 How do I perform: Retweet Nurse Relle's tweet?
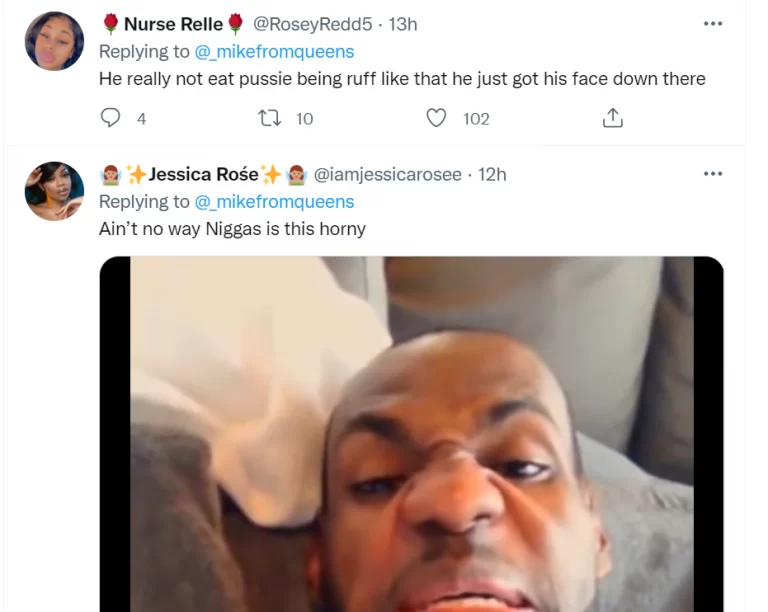tap(269, 118)
